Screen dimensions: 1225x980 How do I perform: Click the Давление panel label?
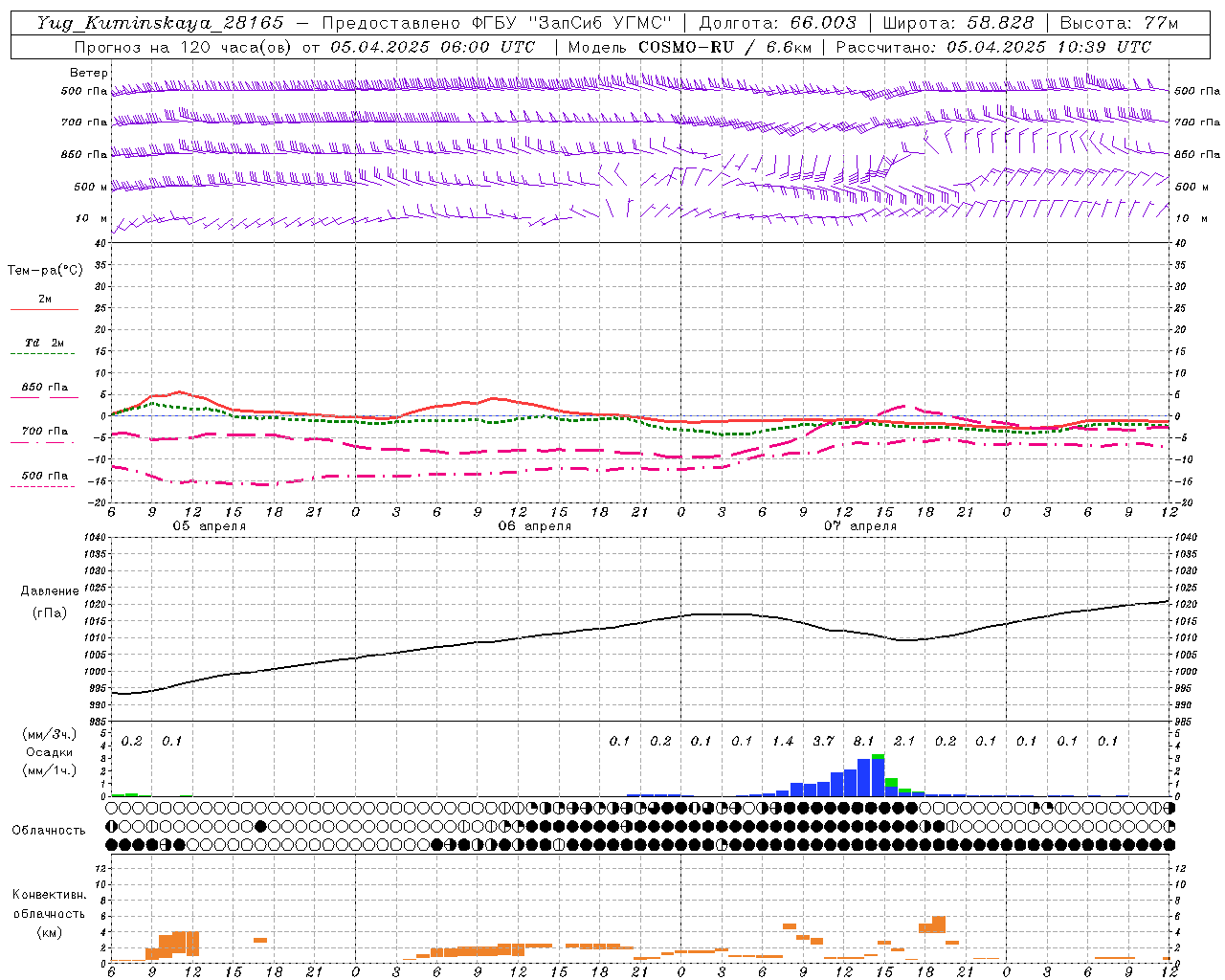(x=50, y=591)
